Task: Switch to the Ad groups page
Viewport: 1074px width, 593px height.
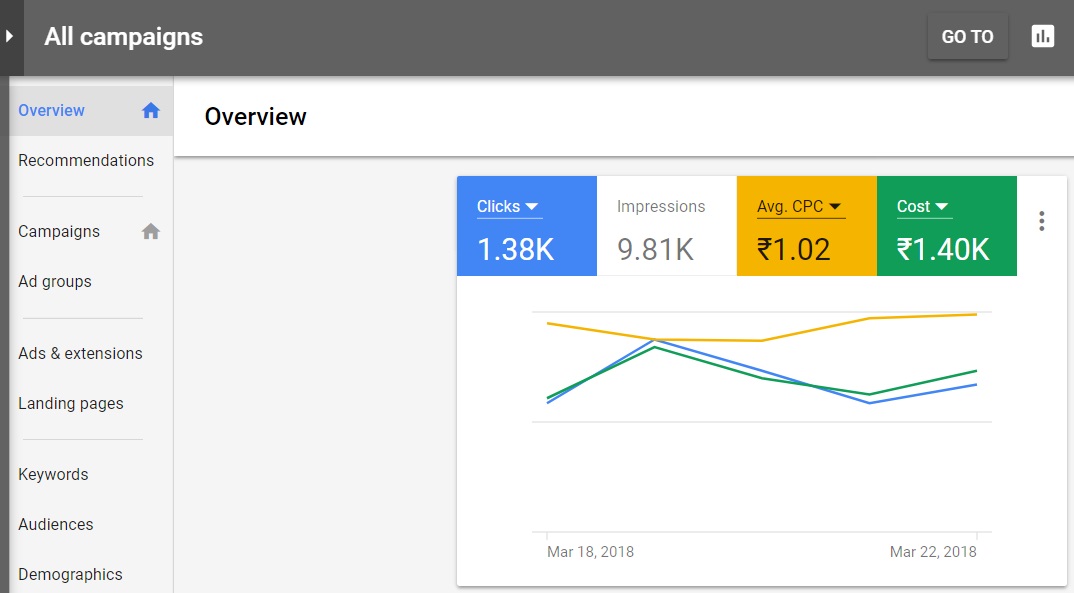Action: tap(54, 281)
